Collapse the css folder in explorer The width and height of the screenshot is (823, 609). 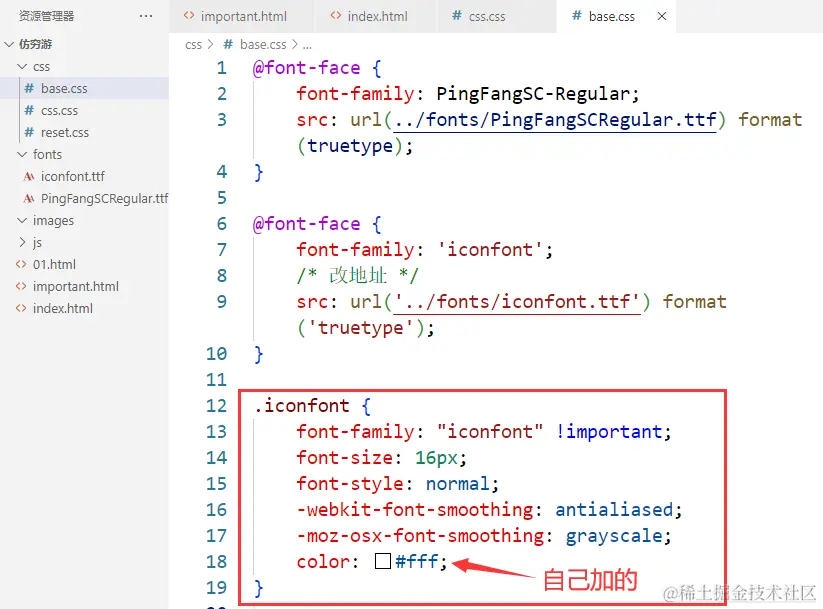(x=22, y=66)
